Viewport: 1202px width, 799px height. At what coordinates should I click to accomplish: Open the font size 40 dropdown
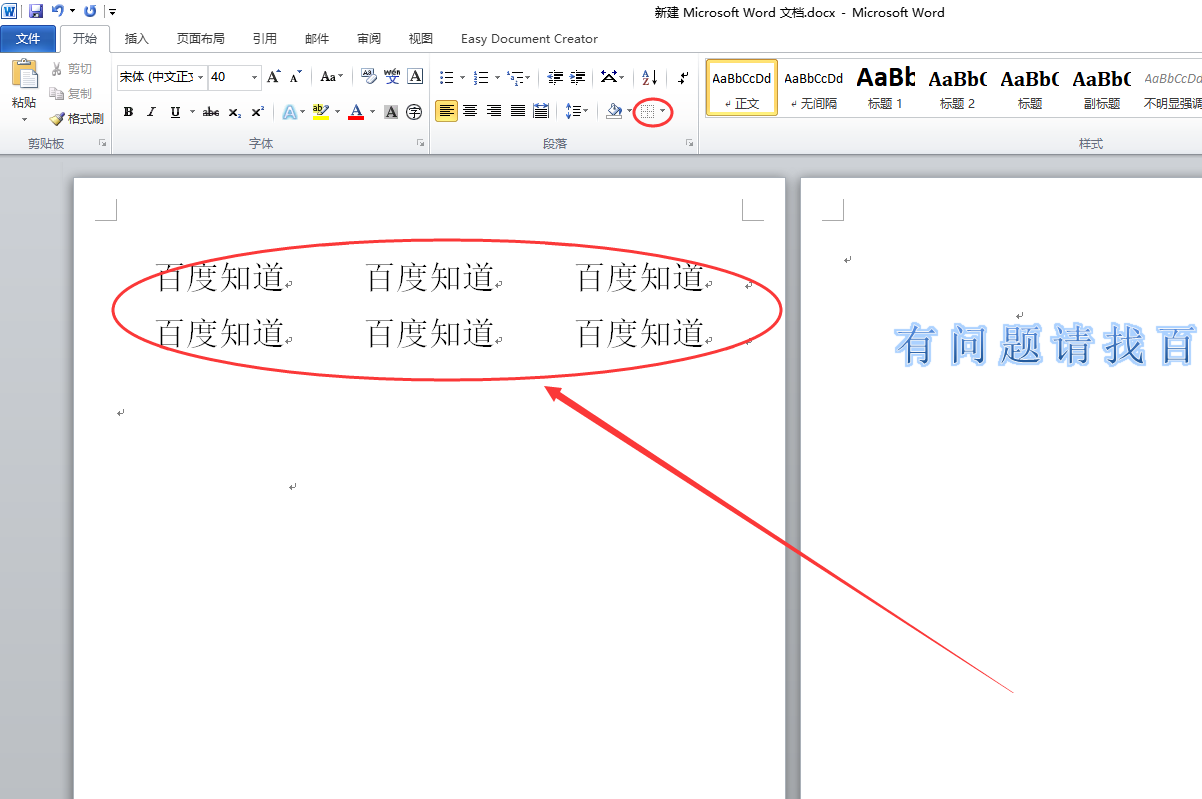(255, 77)
